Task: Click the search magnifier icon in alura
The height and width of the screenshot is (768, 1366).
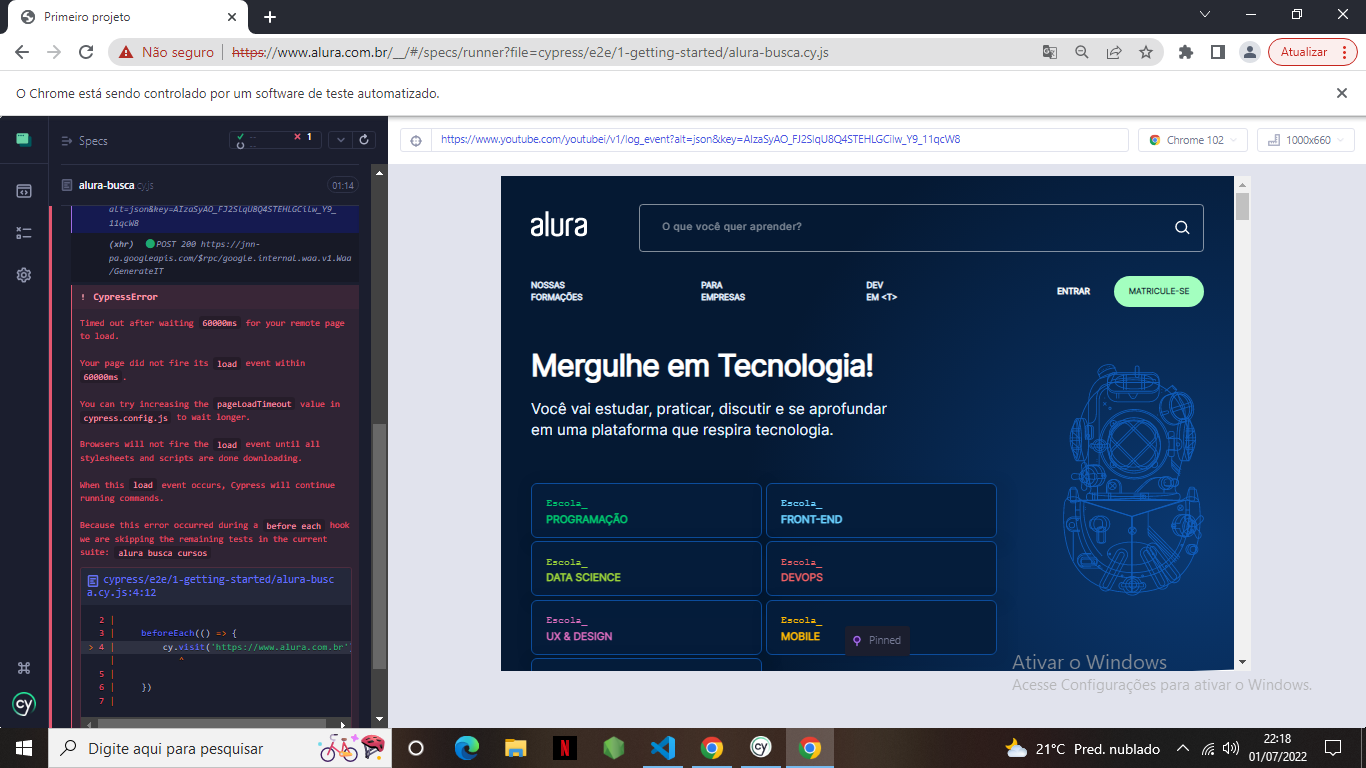Action: [1182, 228]
